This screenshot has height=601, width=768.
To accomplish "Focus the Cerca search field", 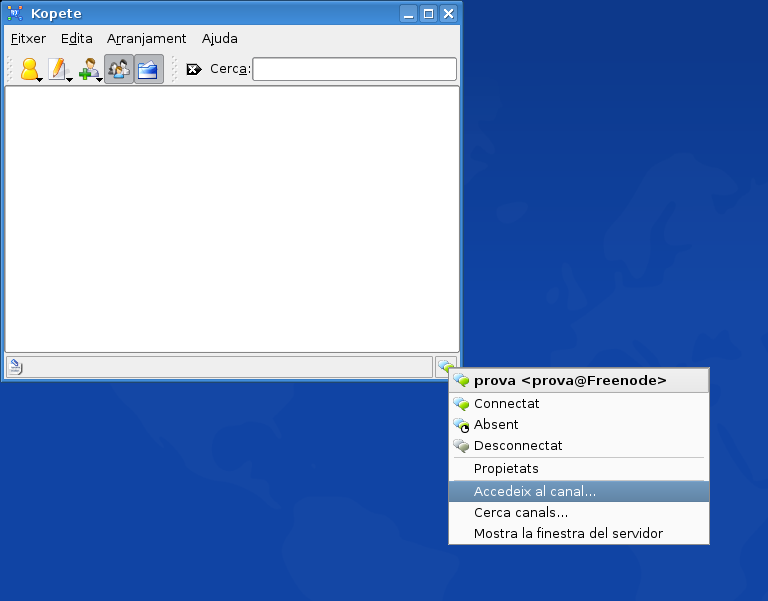I will 354,69.
